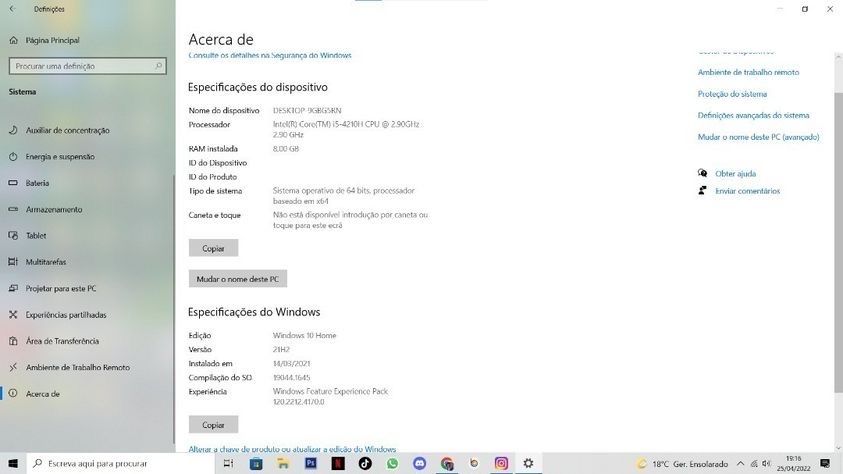This screenshot has width=843, height=474.
Task: Click the taskbar search box Escreva aqui para procurar
Action: tap(120, 463)
